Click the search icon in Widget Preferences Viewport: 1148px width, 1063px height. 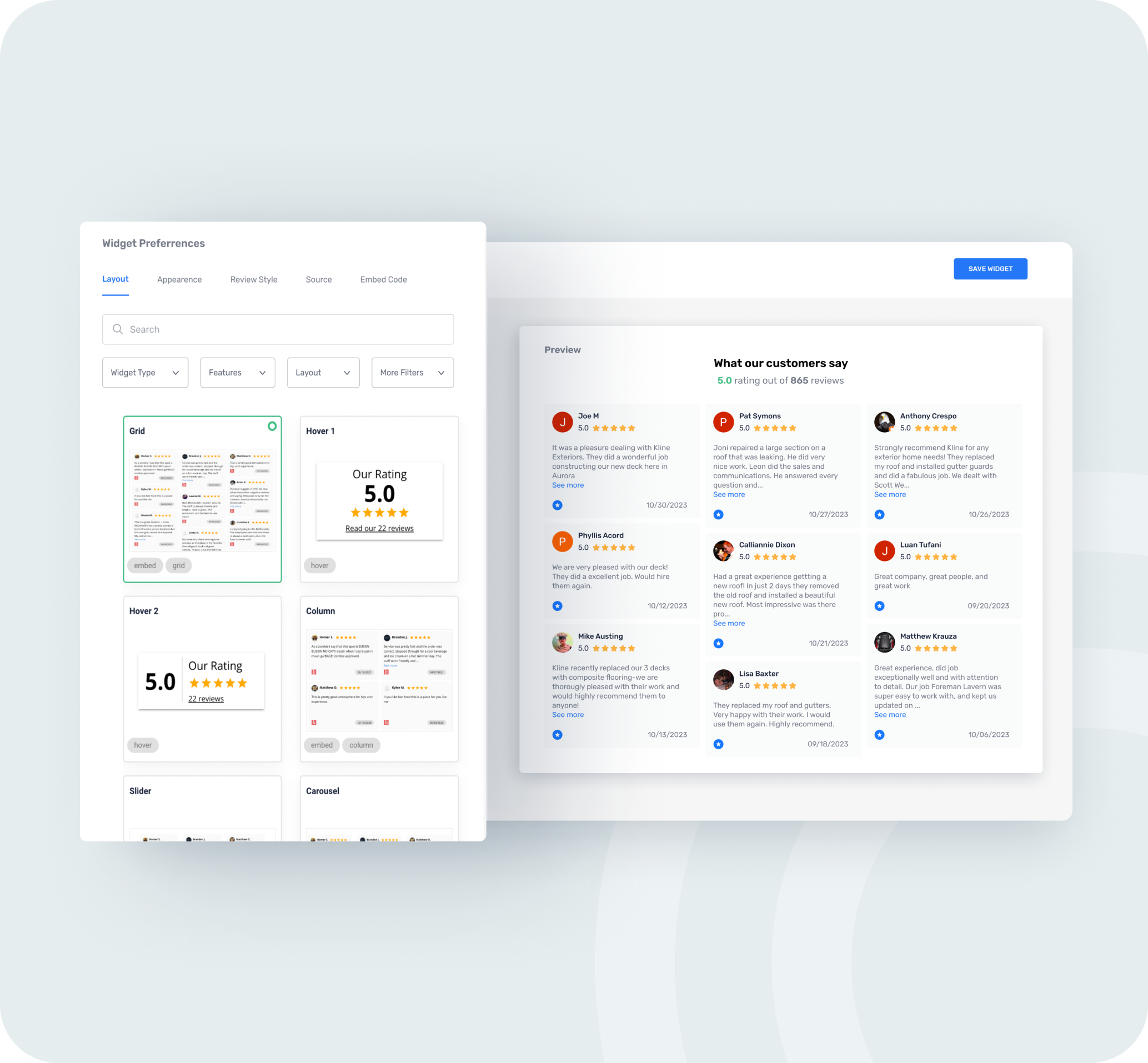point(119,329)
